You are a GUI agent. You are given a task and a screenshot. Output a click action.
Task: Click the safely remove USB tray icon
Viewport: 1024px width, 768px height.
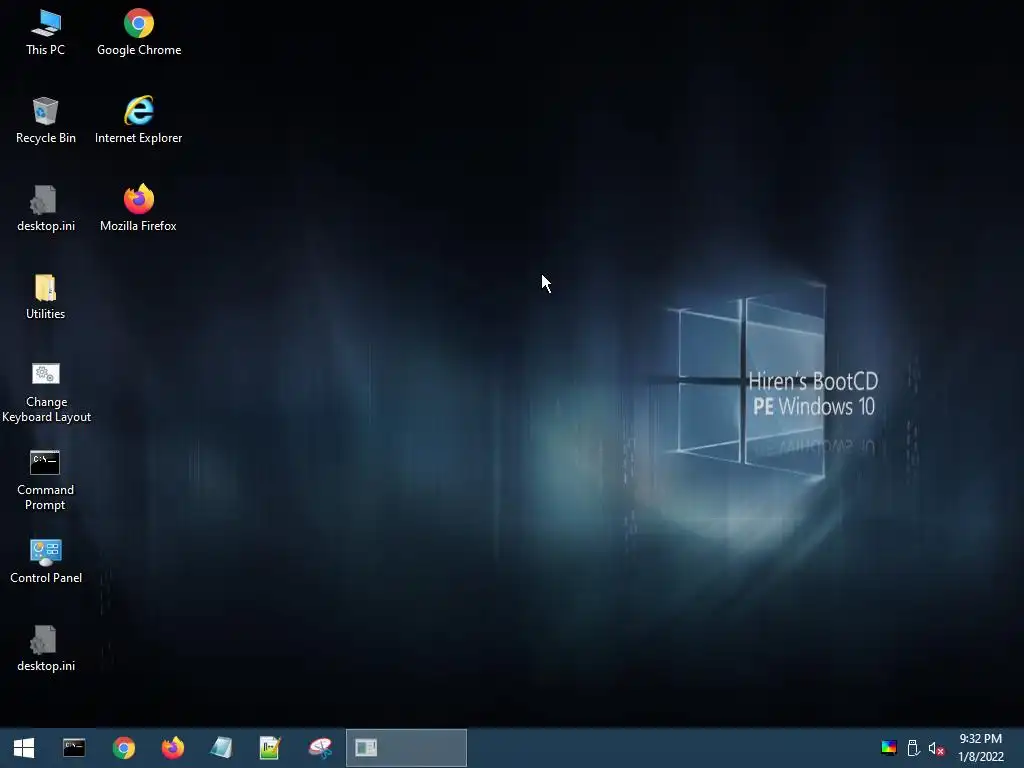tap(913, 748)
